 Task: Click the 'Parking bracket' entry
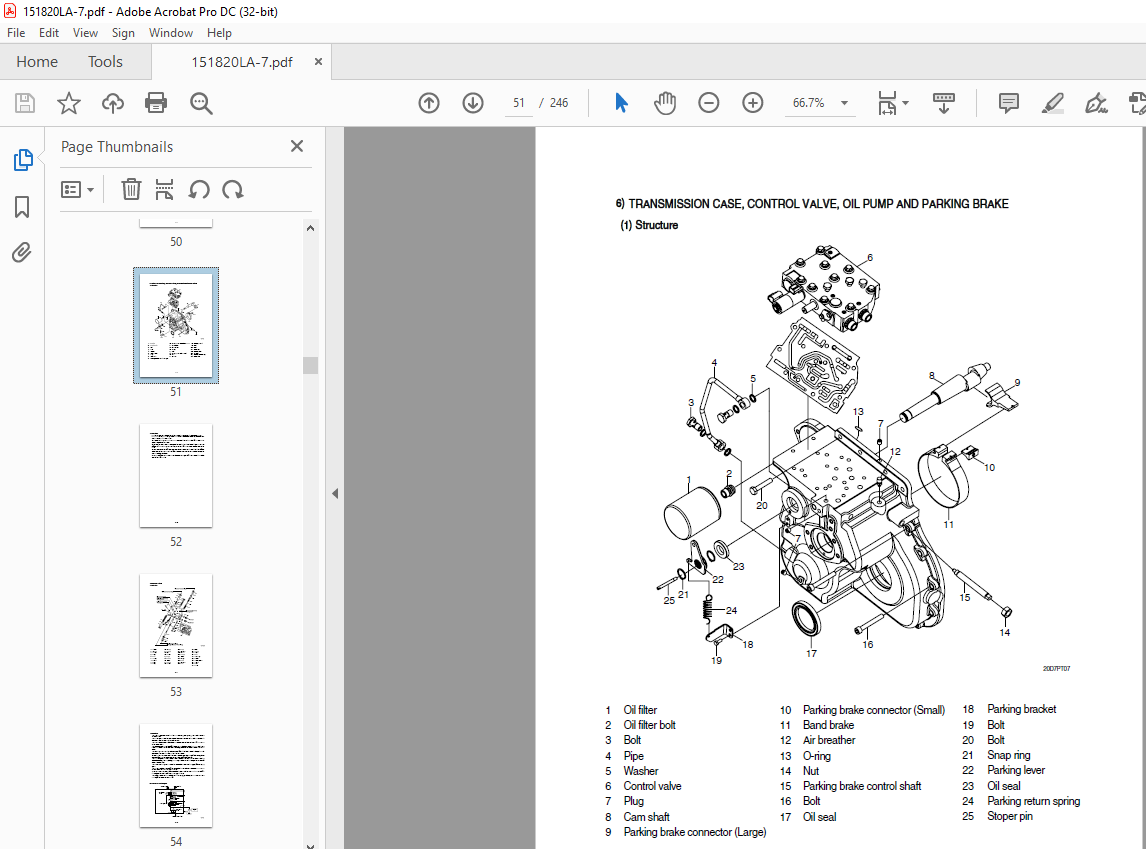pyautogui.click(x=1021, y=709)
